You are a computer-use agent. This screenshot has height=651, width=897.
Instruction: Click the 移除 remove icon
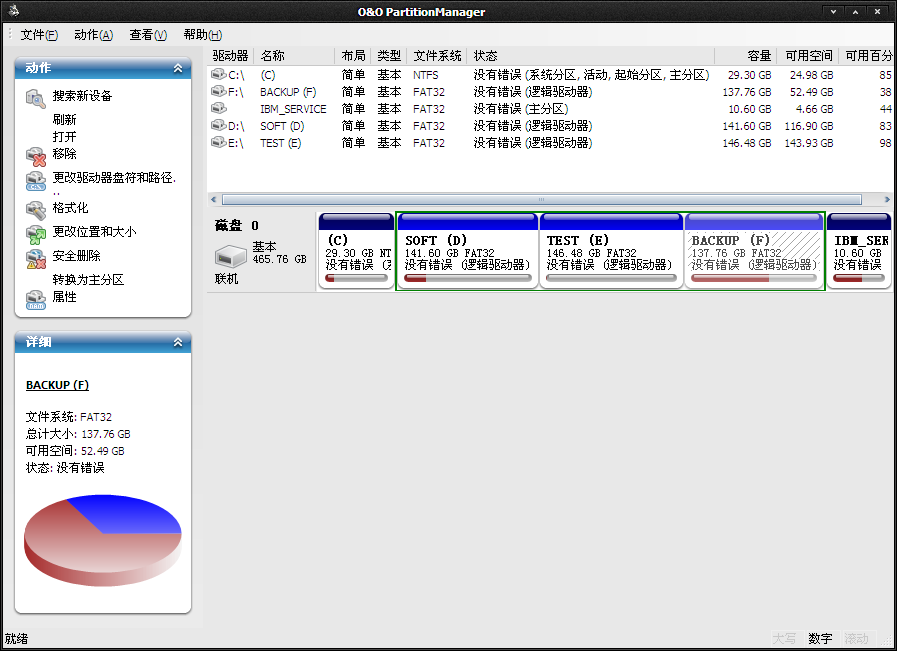pyautogui.click(x=35, y=156)
